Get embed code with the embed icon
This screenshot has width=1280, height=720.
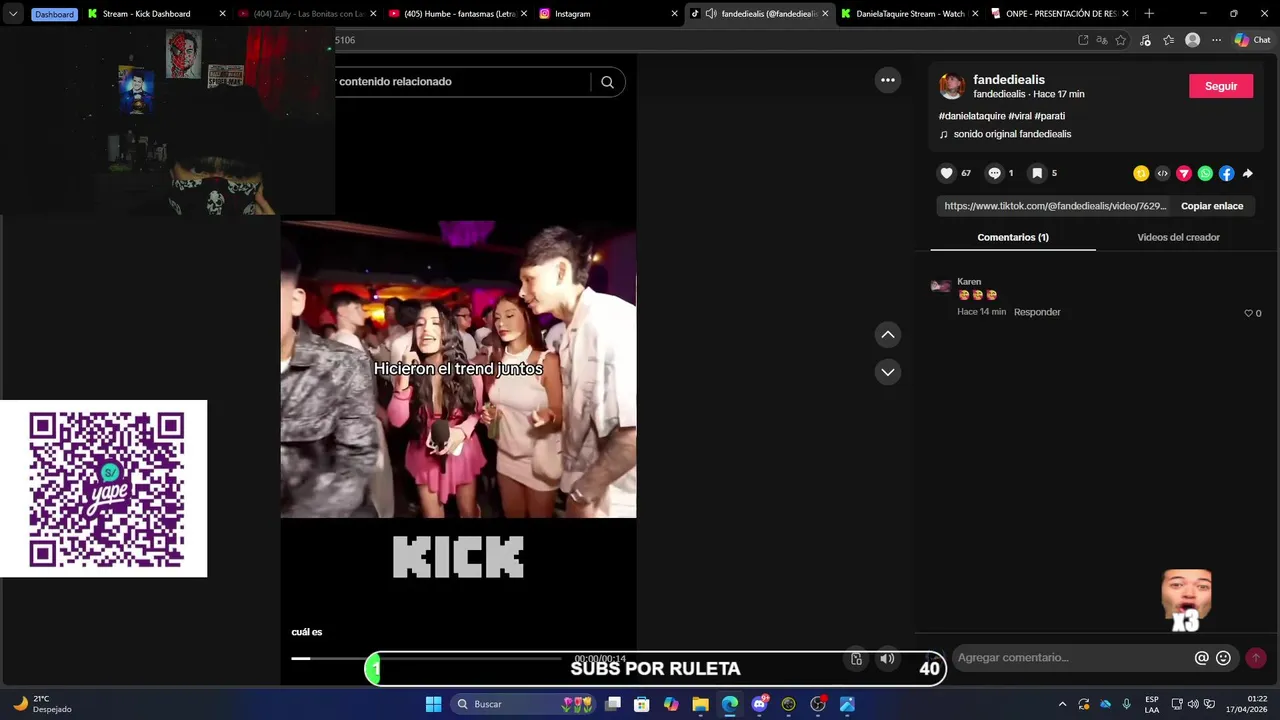pyautogui.click(x=1162, y=173)
